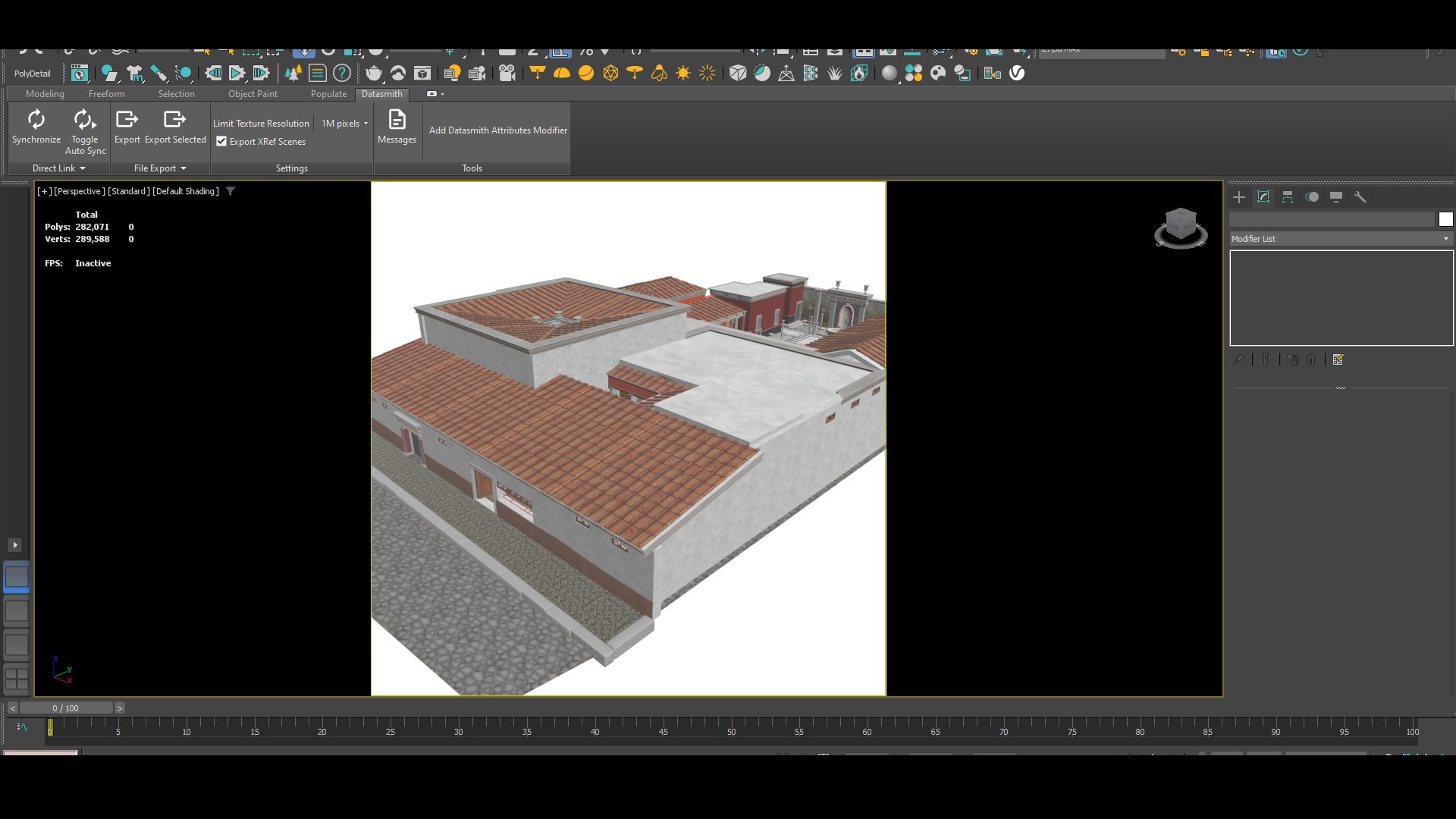Screen dimensions: 1456x819
Task: Open the Datasmith Messages window
Action: click(x=397, y=126)
